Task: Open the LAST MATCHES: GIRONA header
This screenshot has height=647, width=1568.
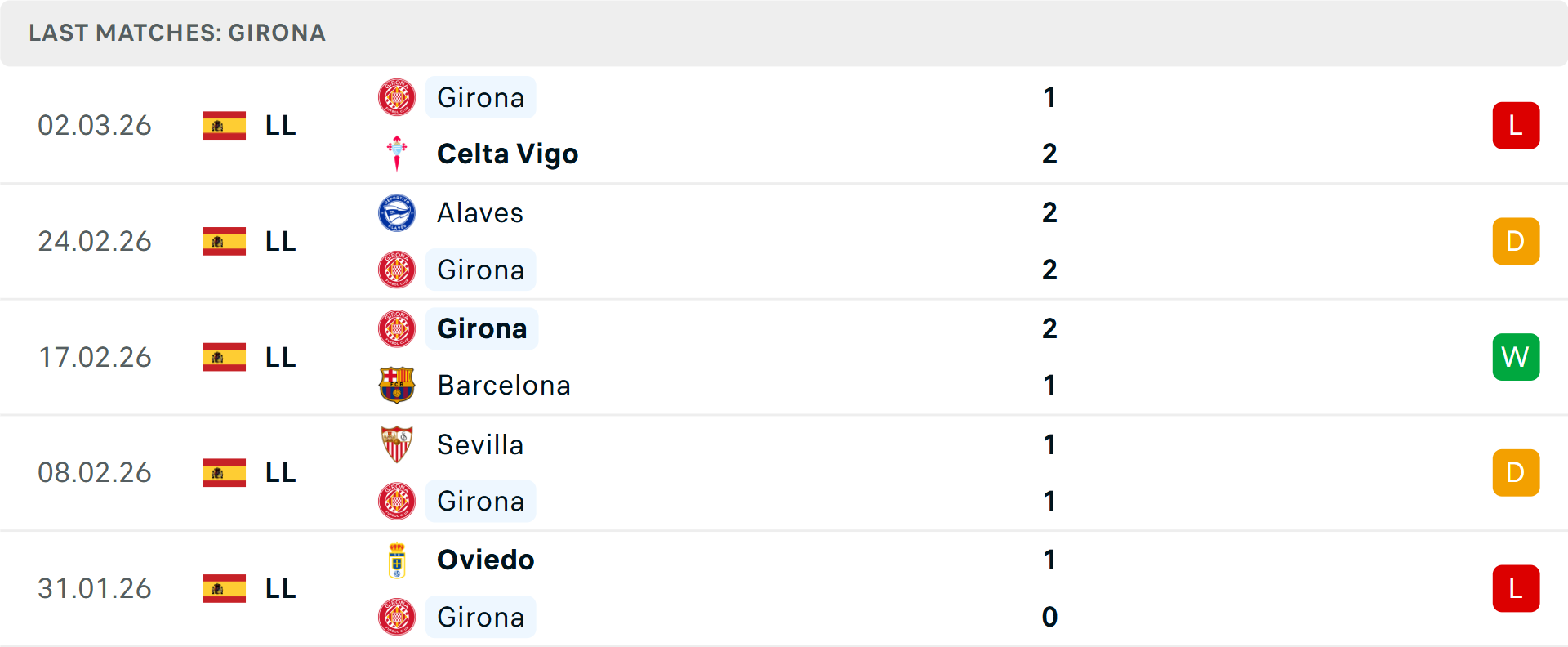Action: pos(177,33)
